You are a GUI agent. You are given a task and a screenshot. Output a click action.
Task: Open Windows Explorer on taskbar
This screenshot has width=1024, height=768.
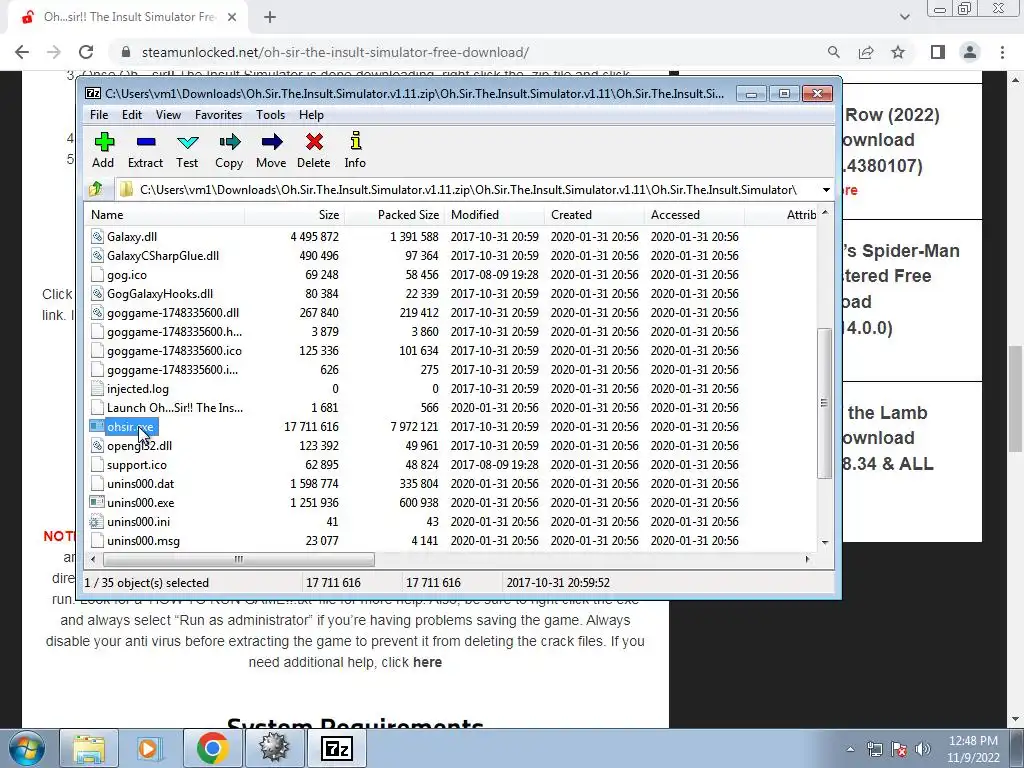[x=89, y=748]
